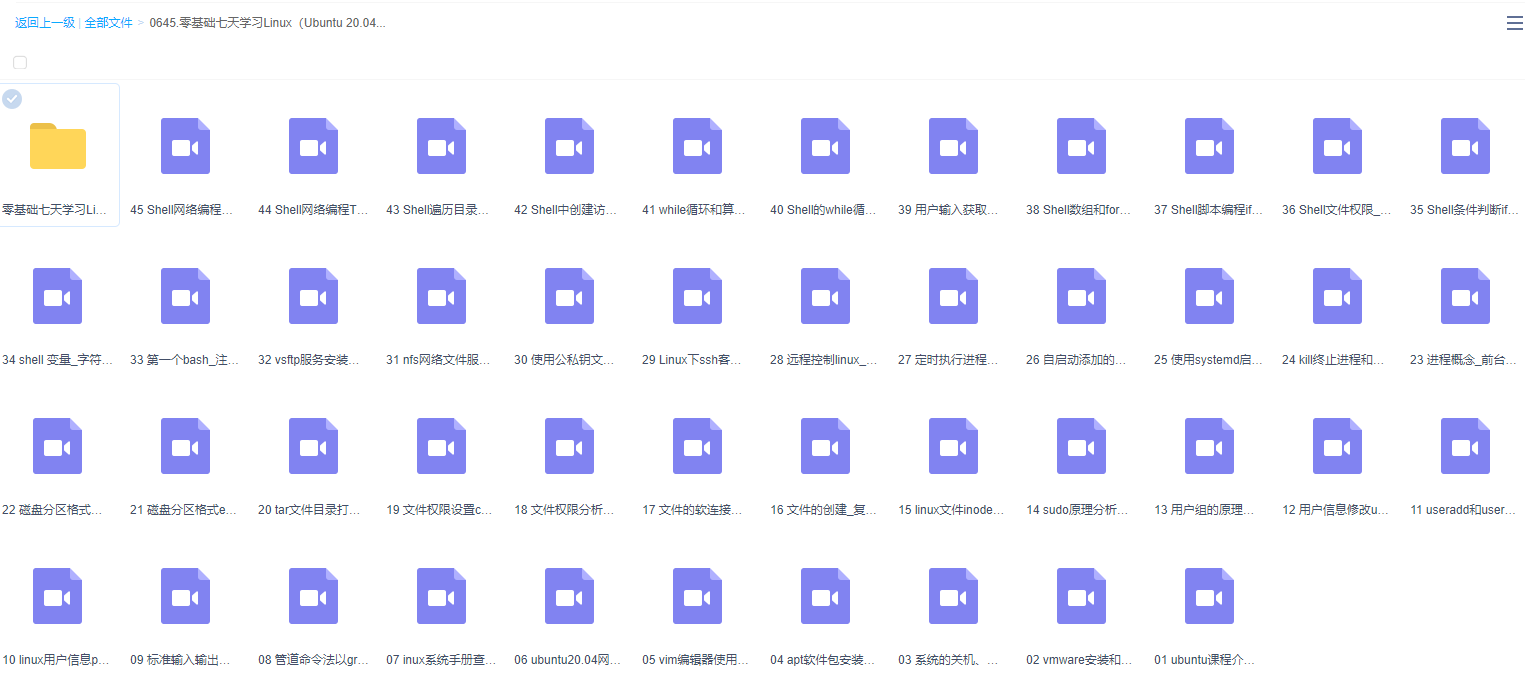The image size is (1525, 679).
Task: Open the 零基础七天学习Li folder thumbnail
Action: (x=57, y=146)
